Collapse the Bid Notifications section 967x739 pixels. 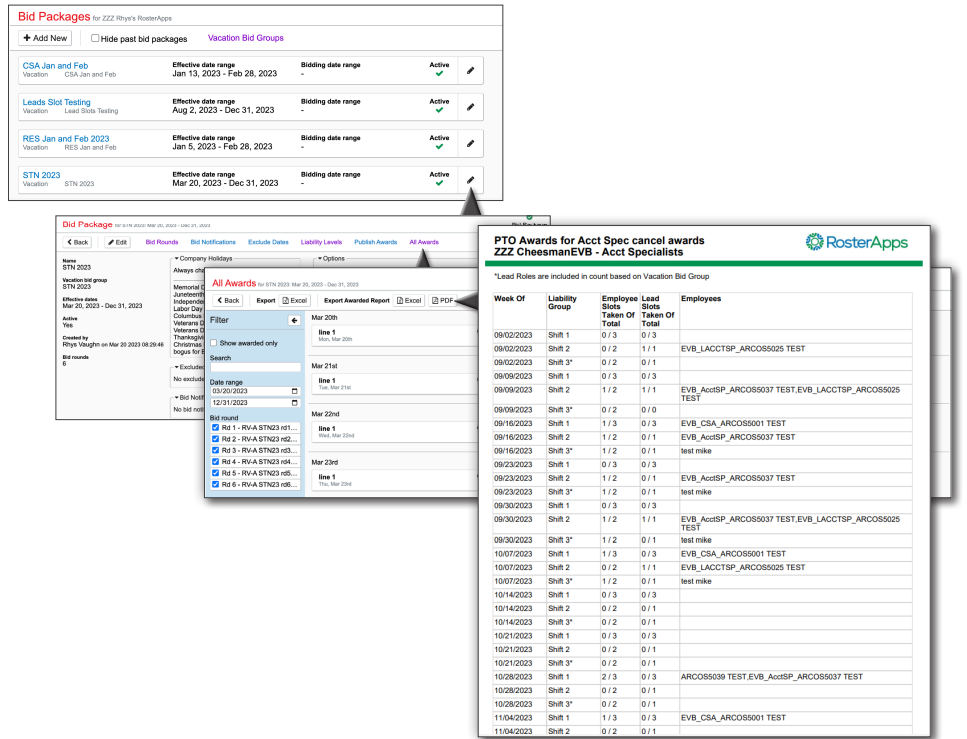point(176,398)
